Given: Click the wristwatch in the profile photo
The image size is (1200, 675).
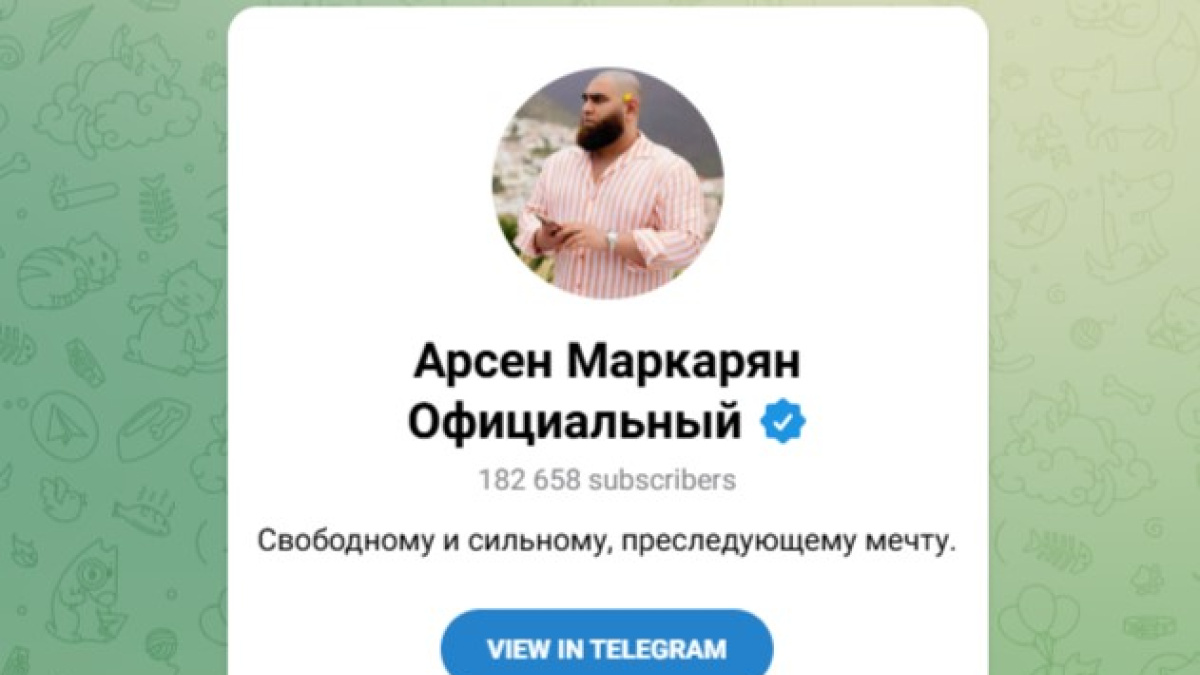Looking at the screenshot, I should click(x=611, y=240).
